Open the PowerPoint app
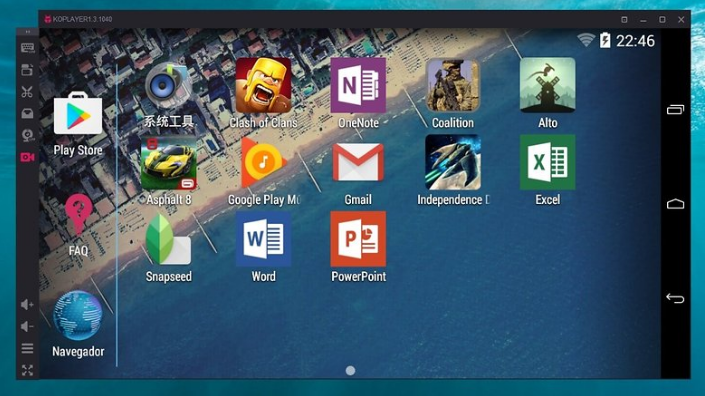 click(358, 239)
